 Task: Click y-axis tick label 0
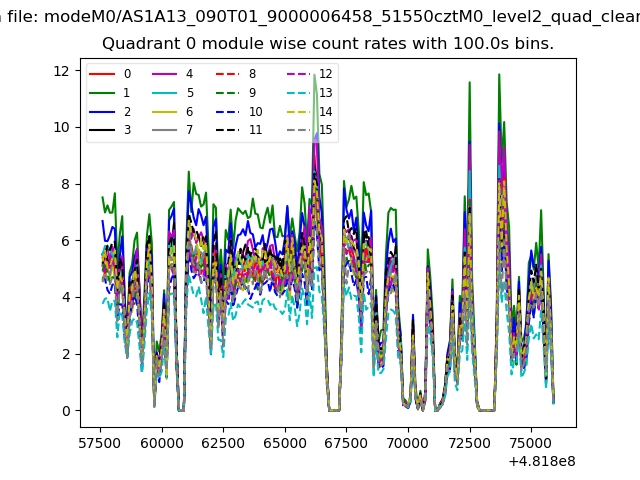point(66,411)
